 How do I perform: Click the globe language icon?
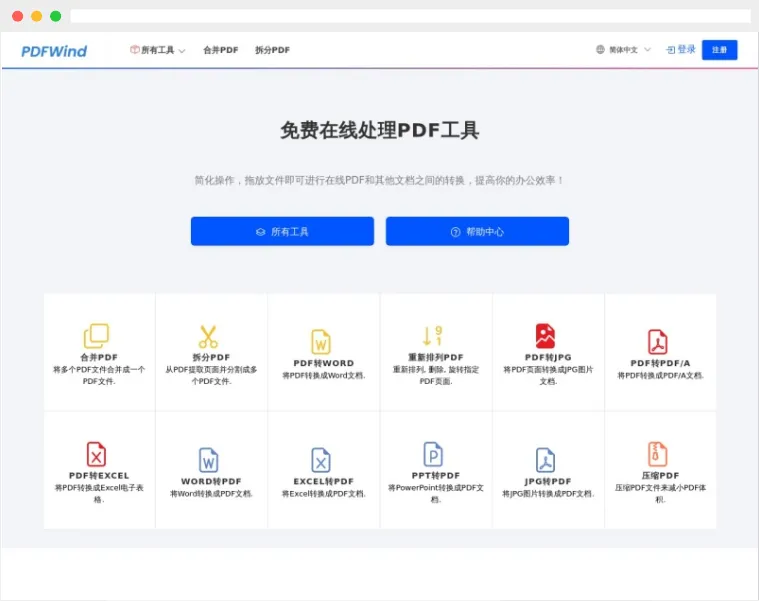coord(600,49)
